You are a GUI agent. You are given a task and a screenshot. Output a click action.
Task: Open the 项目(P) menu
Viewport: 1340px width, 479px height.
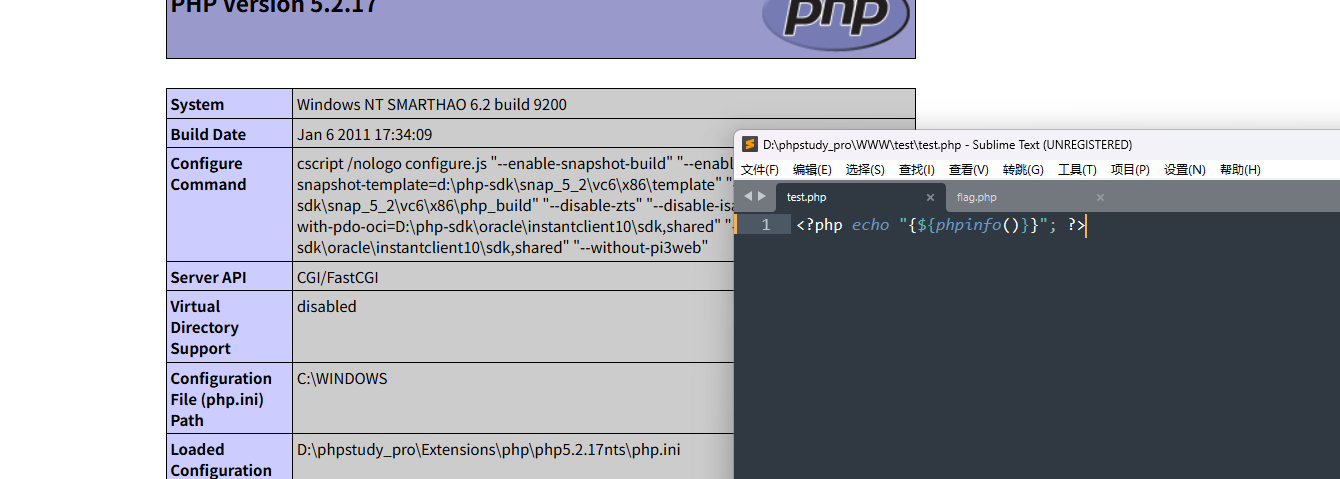click(1130, 170)
